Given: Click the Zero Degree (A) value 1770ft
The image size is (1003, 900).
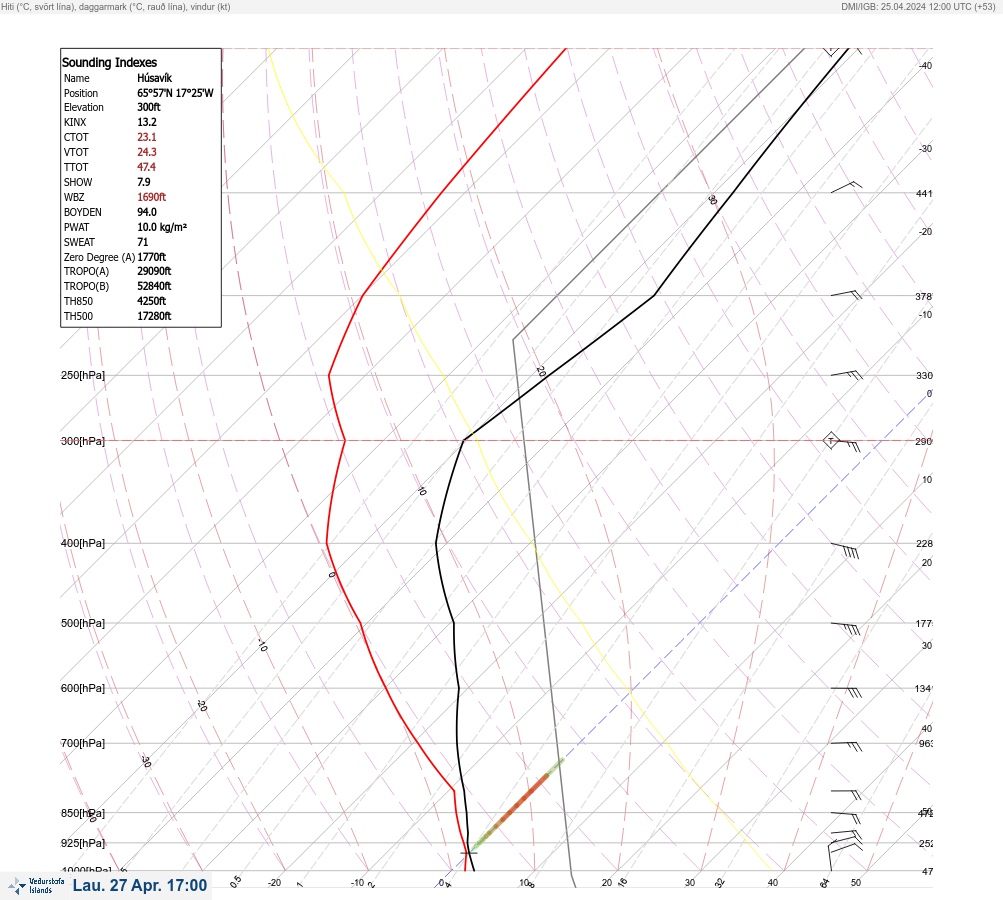Looking at the screenshot, I should pyautogui.click(x=152, y=257).
